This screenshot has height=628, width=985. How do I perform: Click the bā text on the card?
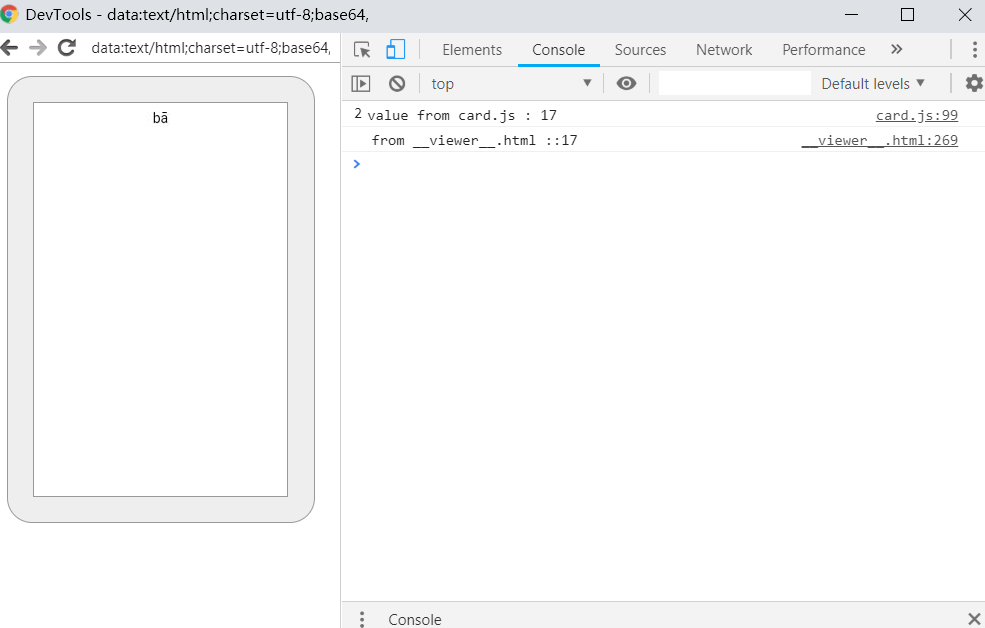[x=160, y=118]
